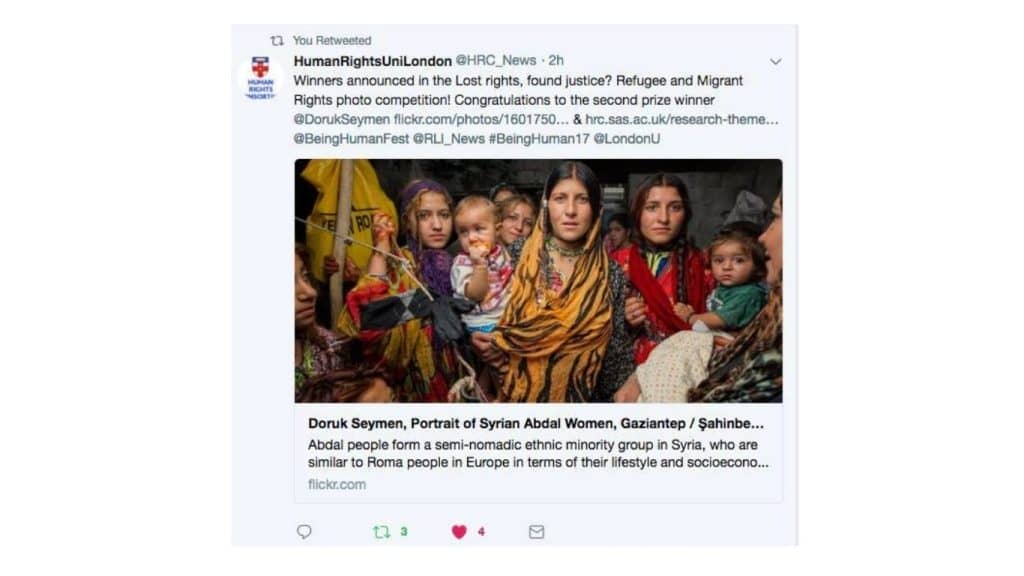Click the @HRC_News handle
1024x576 pixels.
click(x=496, y=61)
